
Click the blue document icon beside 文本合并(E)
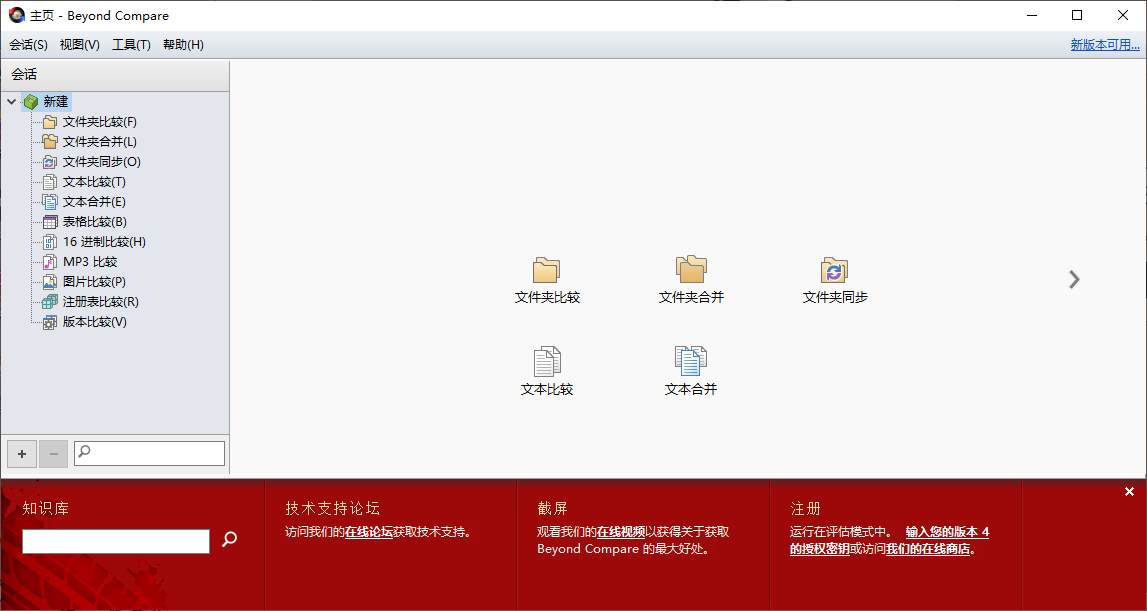[x=50, y=201]
